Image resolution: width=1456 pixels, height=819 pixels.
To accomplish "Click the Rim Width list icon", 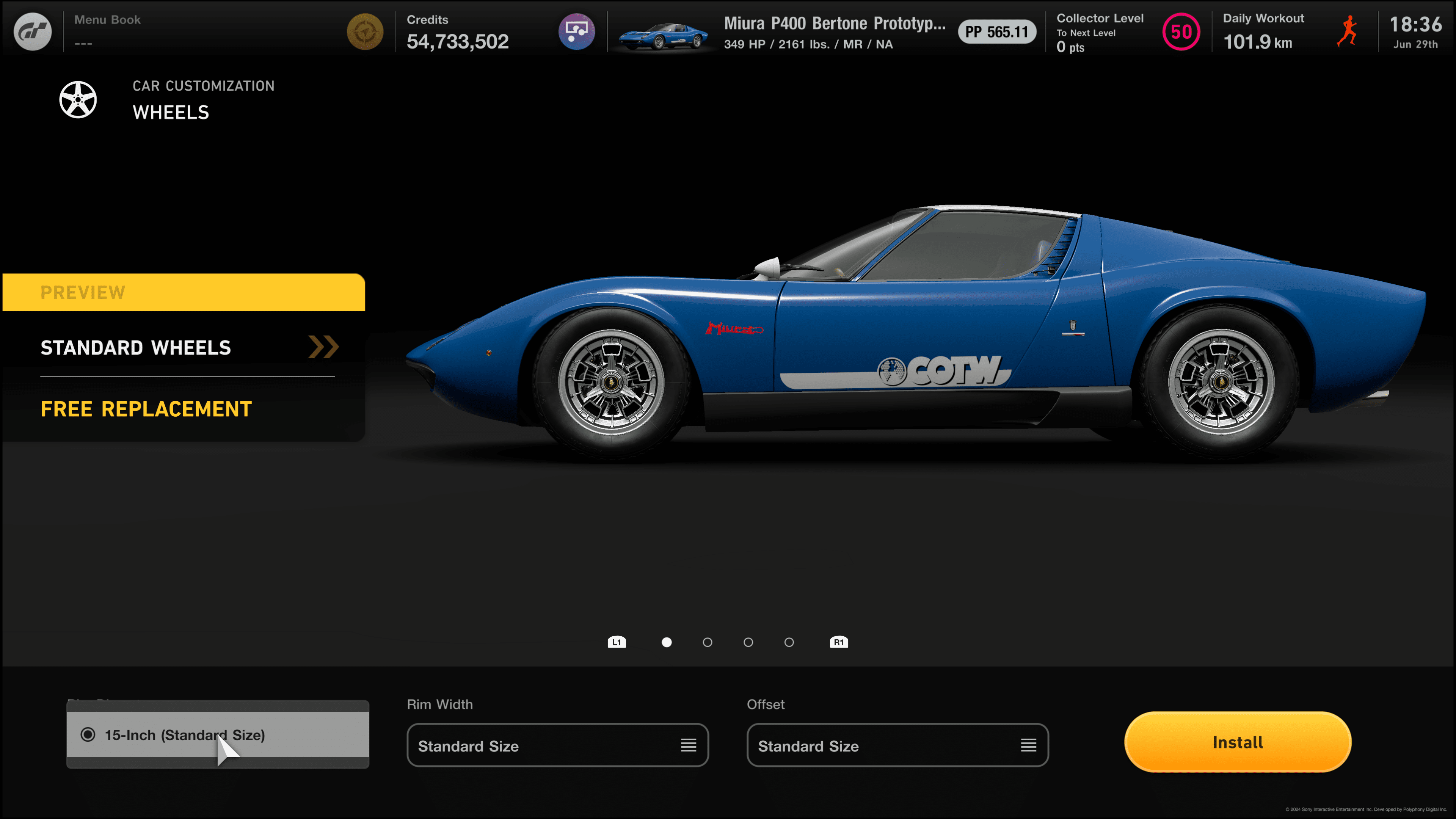I will click(x=688, y=745).
